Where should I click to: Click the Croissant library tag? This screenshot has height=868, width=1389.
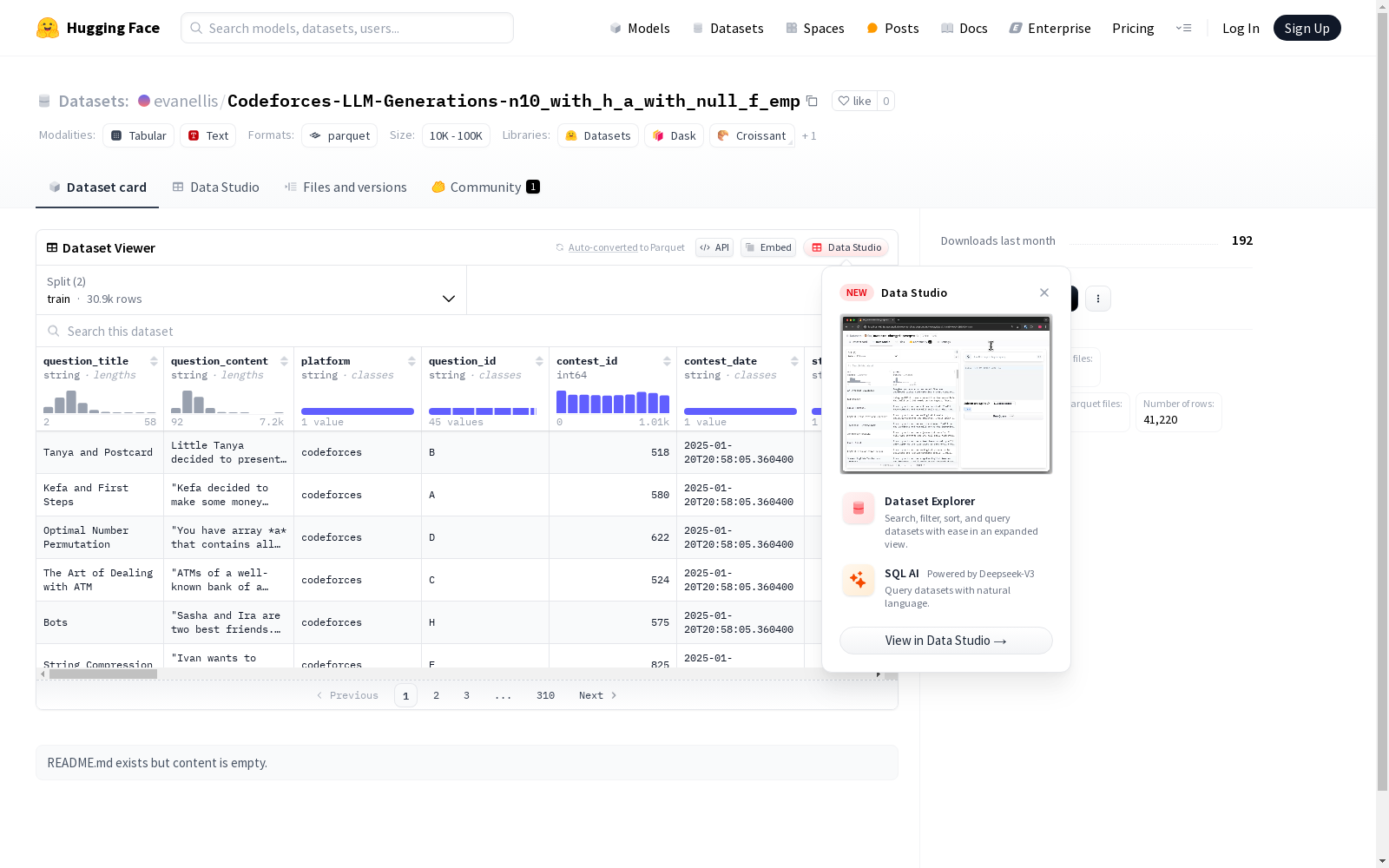[x=752, y=135]
